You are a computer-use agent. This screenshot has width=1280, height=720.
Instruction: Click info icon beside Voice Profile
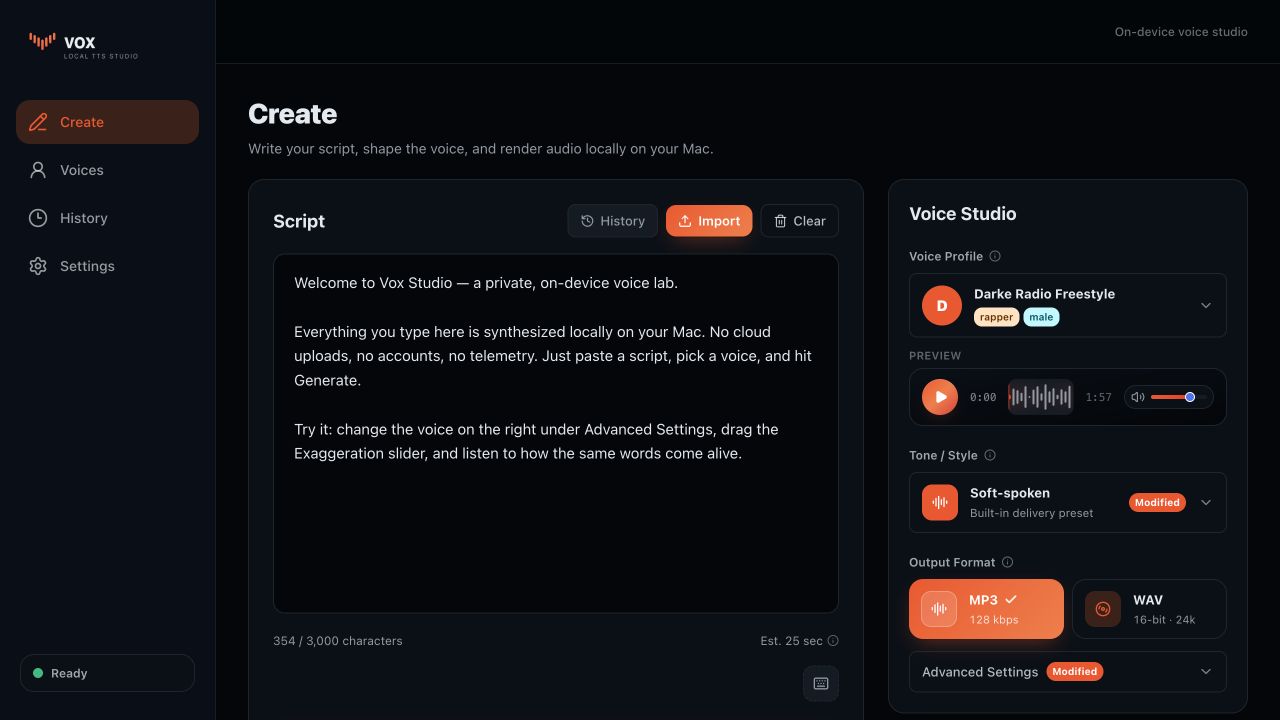coord(995,256)
